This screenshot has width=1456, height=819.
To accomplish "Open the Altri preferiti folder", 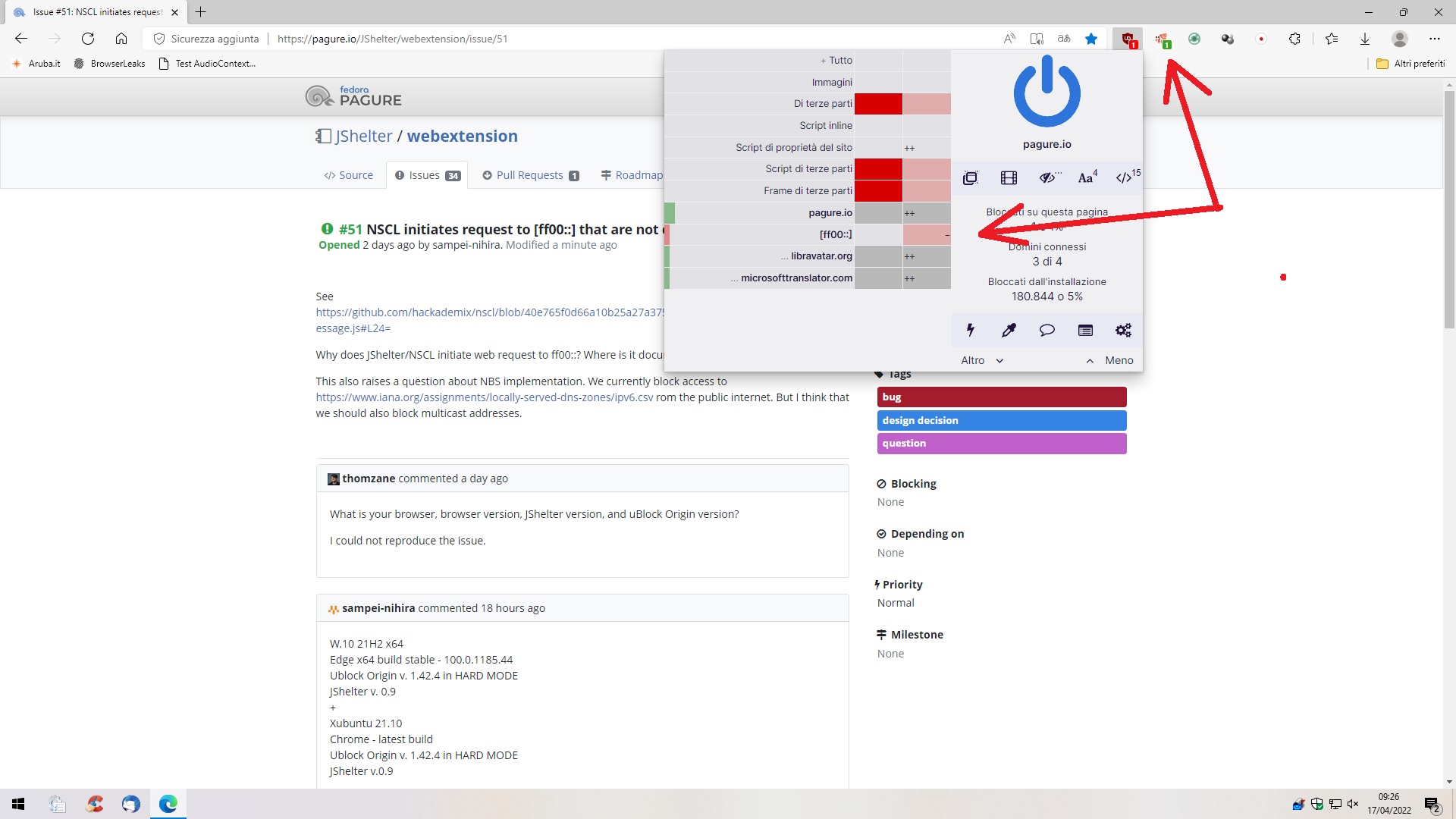I will pos(1410,64).
